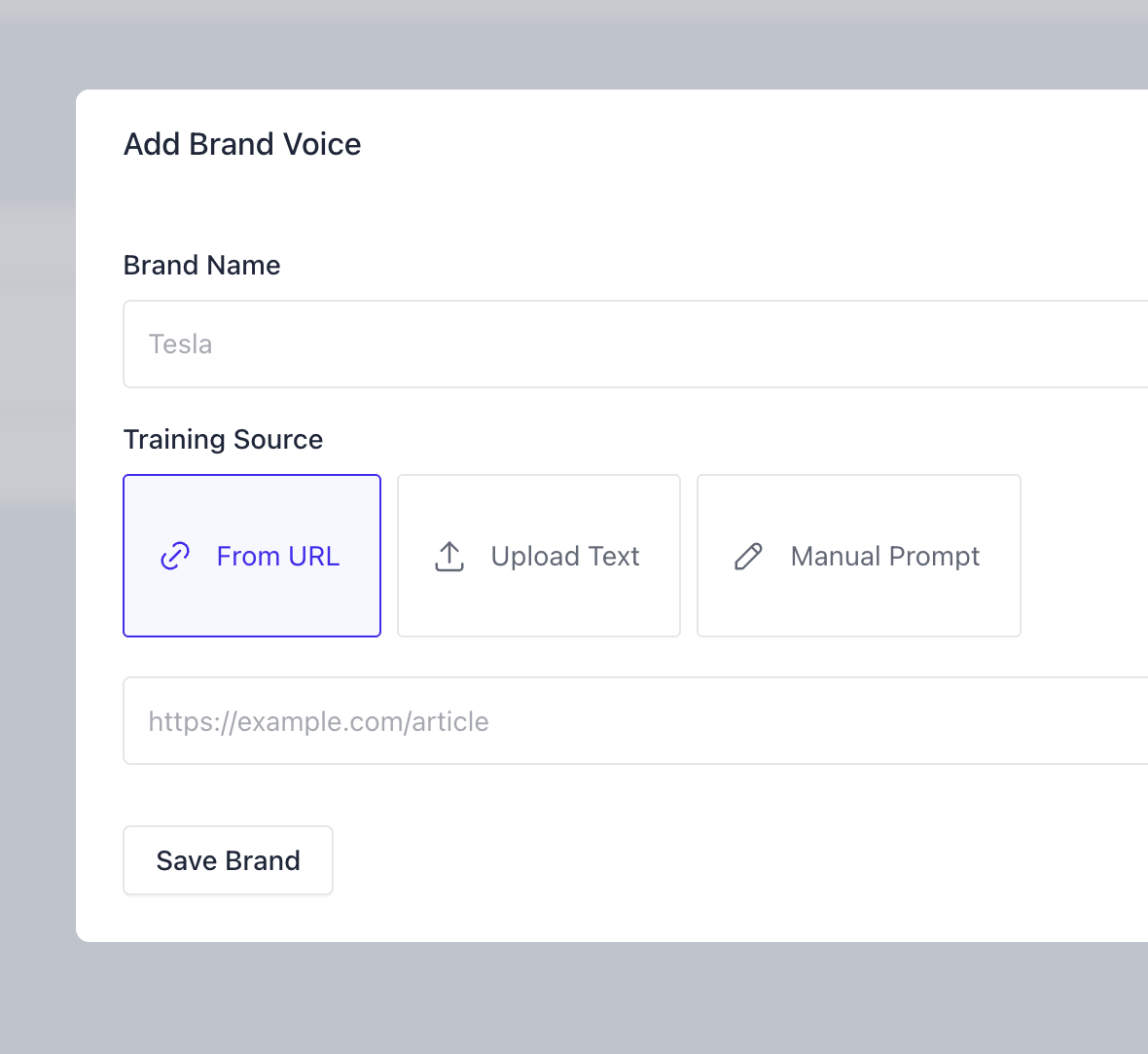Click the 'From URL' text label
Screen dimensions: 1148x1054
(278, 556)
